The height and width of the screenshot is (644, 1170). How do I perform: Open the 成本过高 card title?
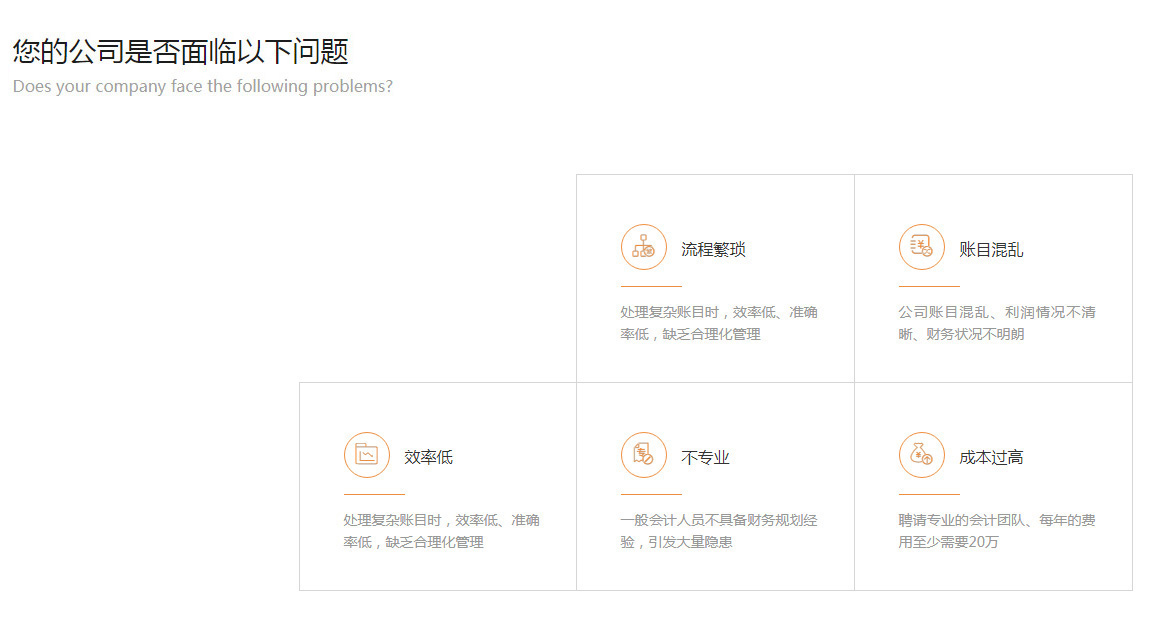(x=991, y=458)
